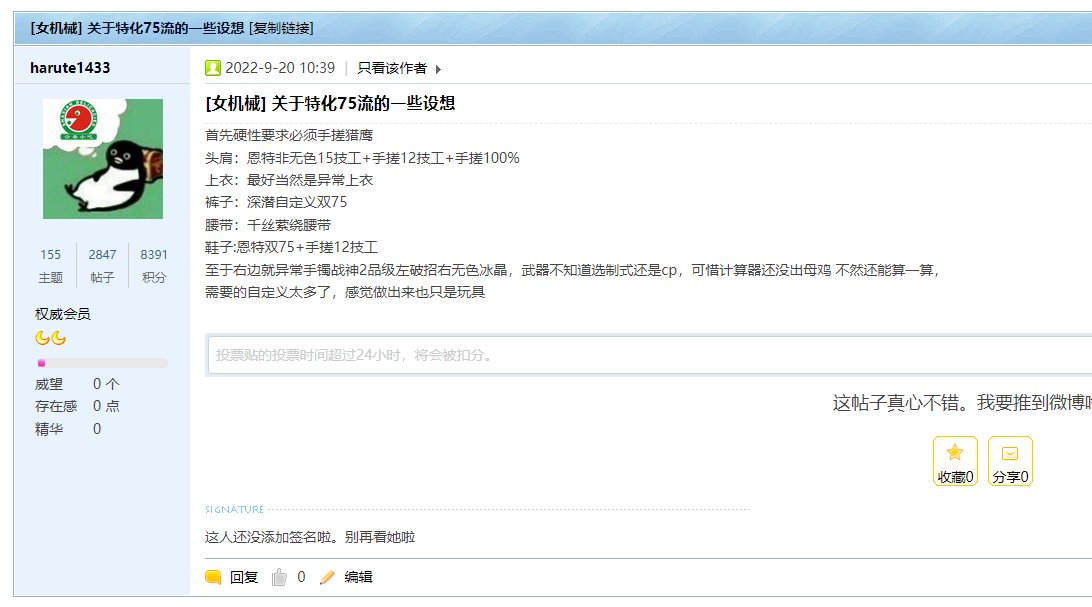The width and height of the screenshot is (1092, 607).
Task: Open the 8391 积分 points count
Action: pyautogui.click(x=154, y=266)
